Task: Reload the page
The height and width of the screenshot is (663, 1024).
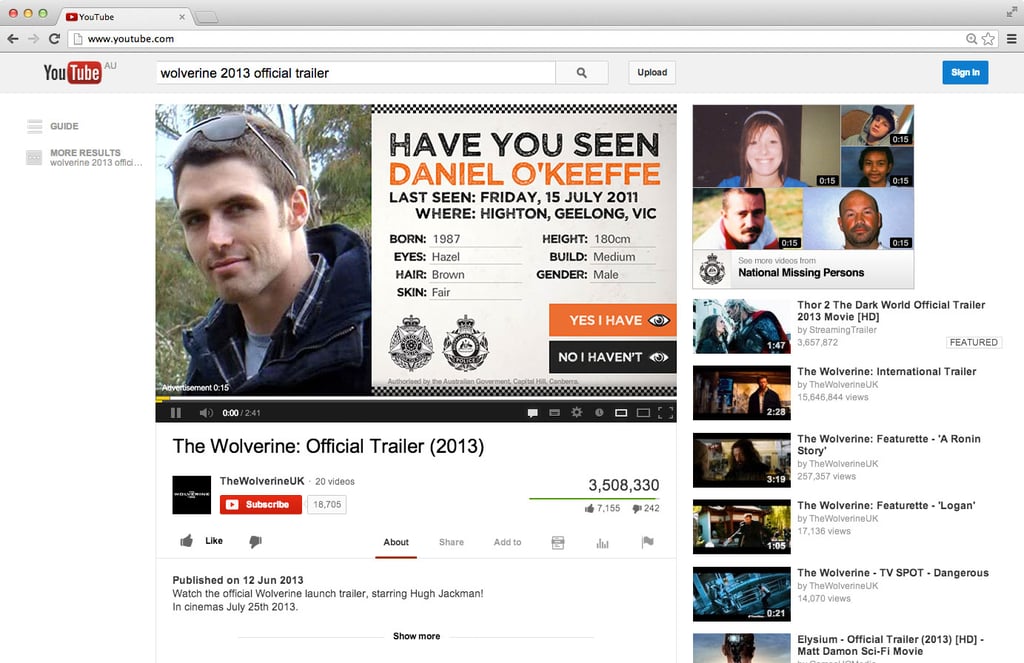Action: (54, 39)
